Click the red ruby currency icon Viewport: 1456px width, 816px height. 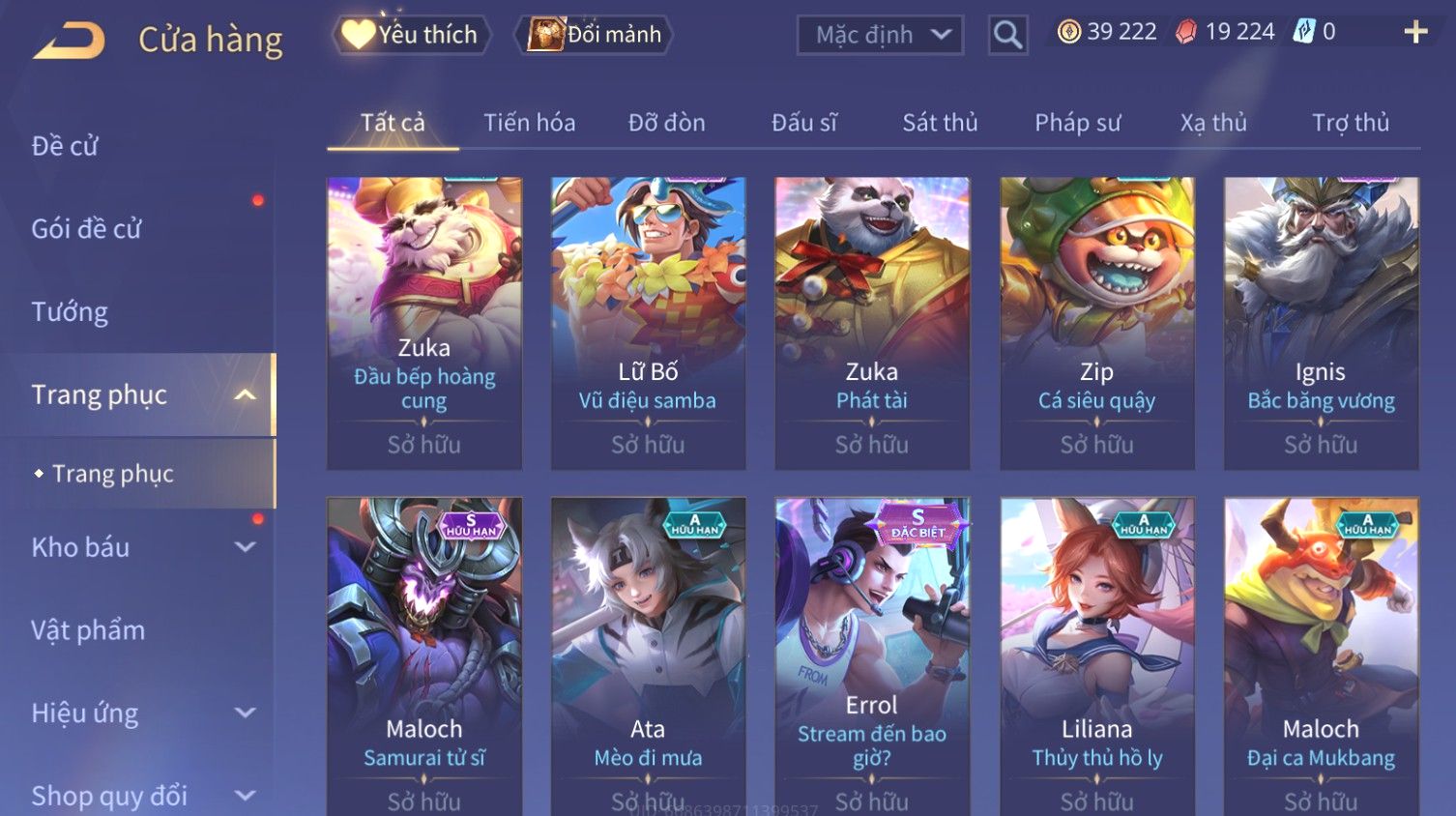1185,32
